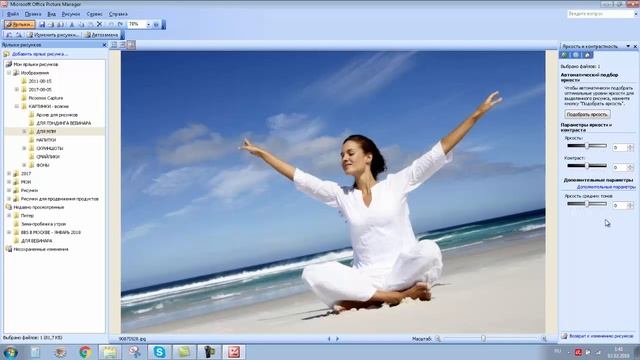640x360 pixels.
Task: Open the Яркость и контрастность pane dropdown arrow
Action: coord(628,46)
